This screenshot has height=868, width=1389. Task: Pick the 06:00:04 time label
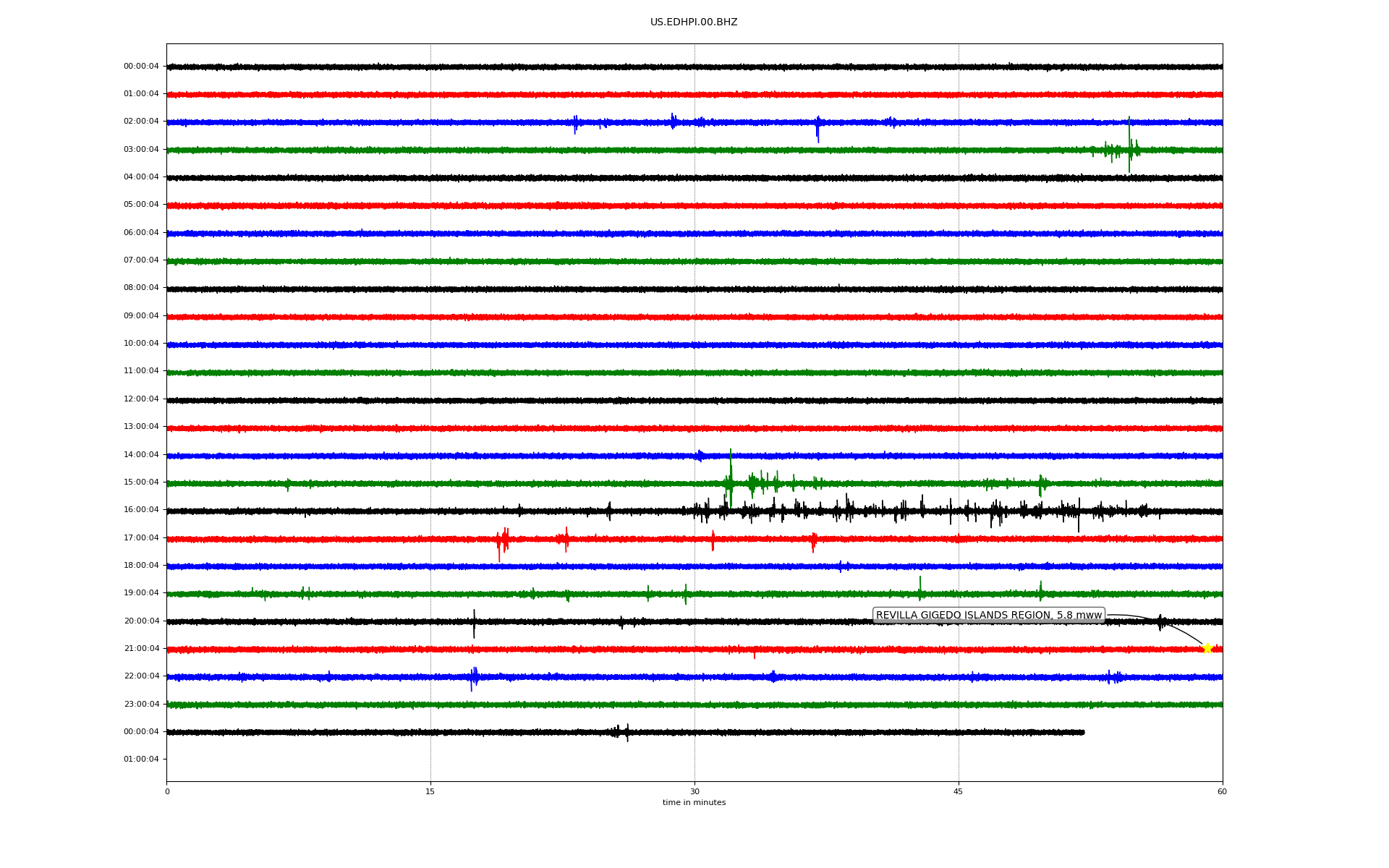coord(141,233)
